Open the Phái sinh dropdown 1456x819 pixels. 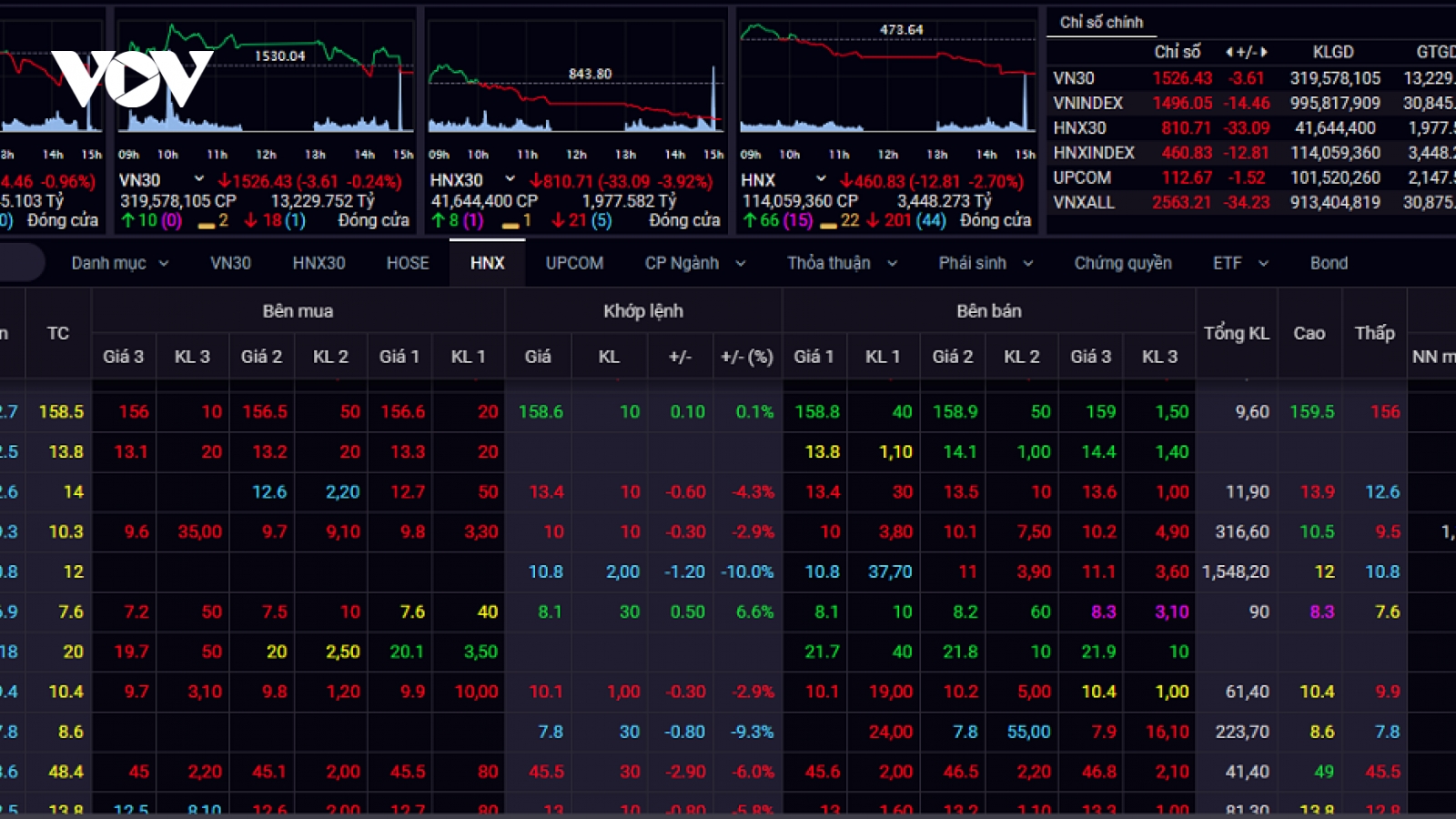(986, 263)
